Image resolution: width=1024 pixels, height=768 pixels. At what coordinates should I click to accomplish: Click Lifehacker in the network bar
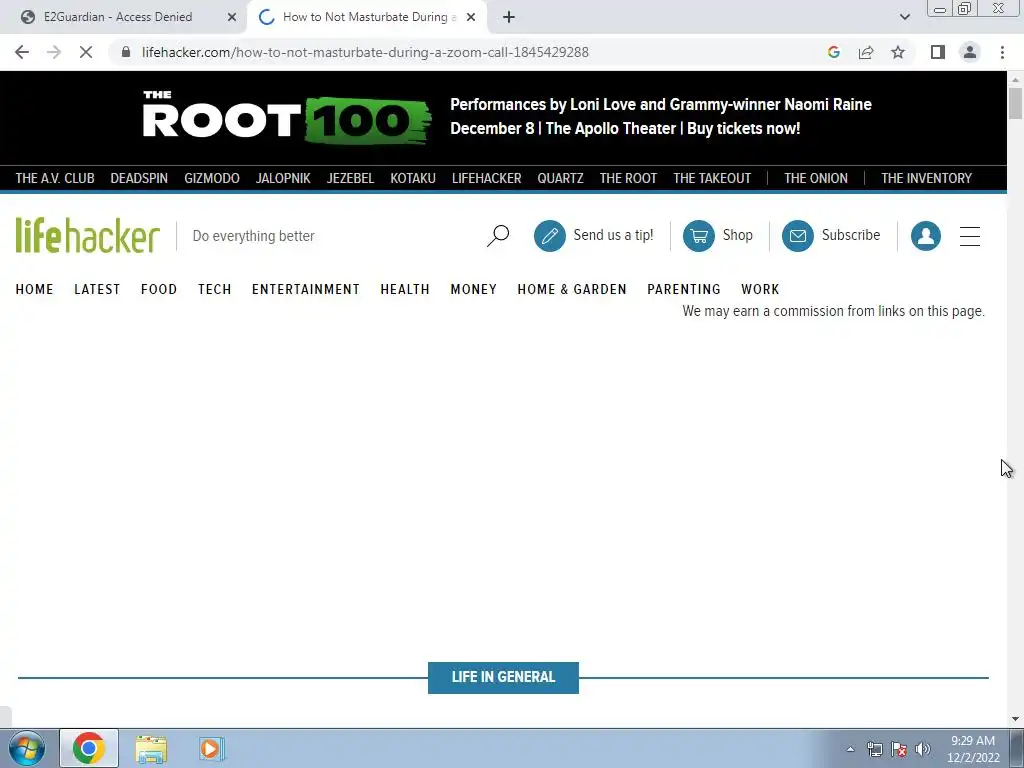(x=487, y=178)
